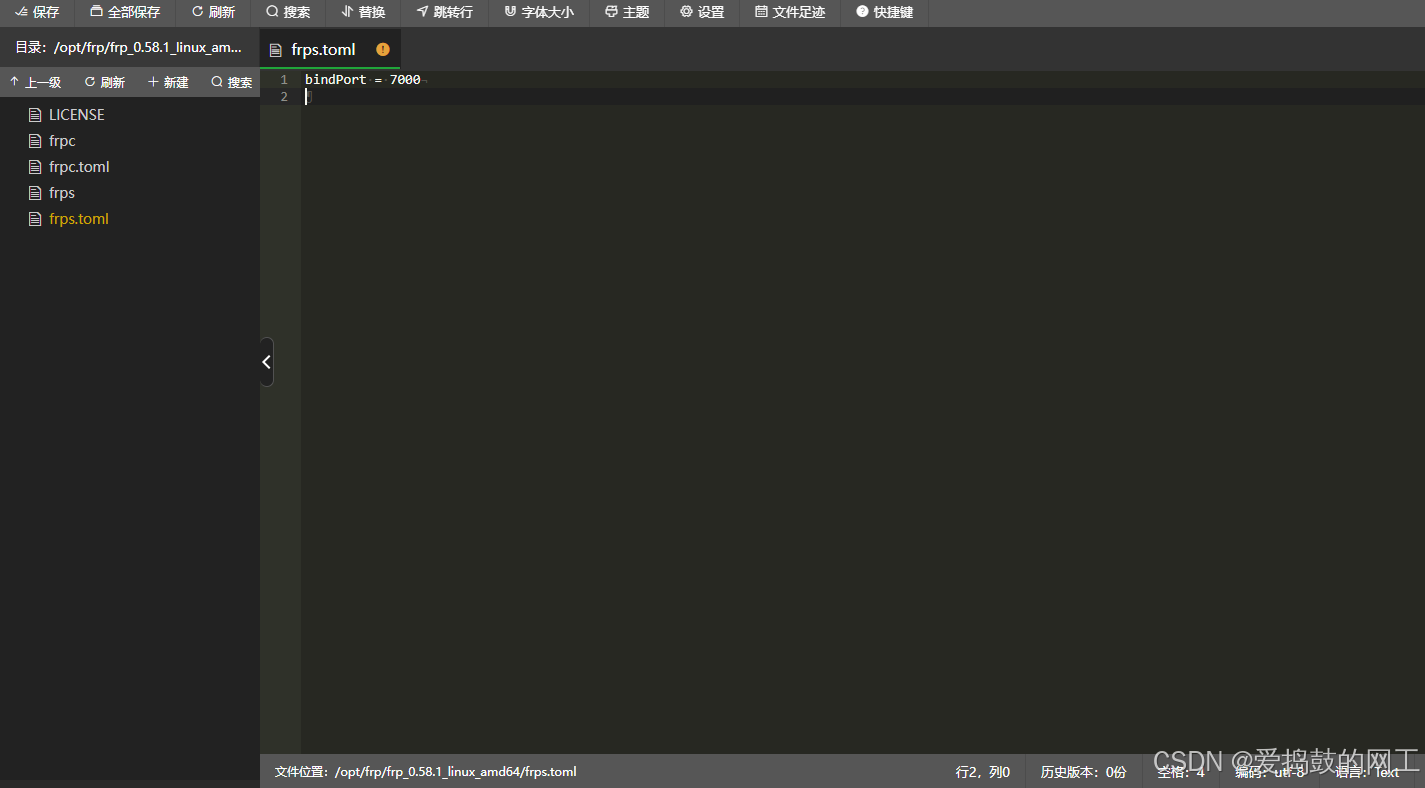Create a new item with 新建

click(168, 82)
